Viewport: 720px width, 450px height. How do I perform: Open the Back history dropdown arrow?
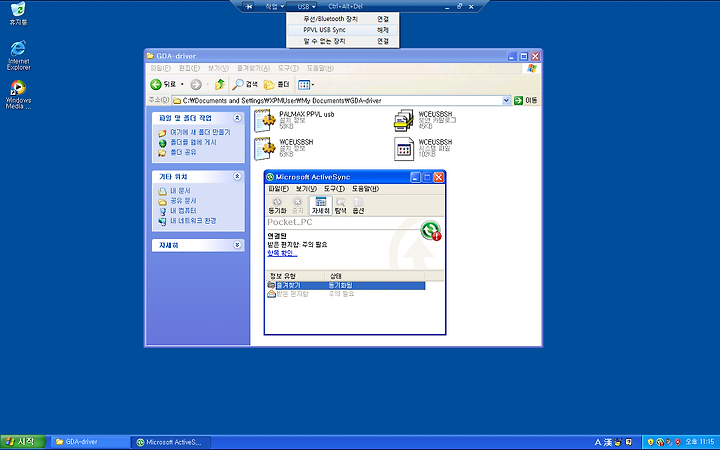182,84
